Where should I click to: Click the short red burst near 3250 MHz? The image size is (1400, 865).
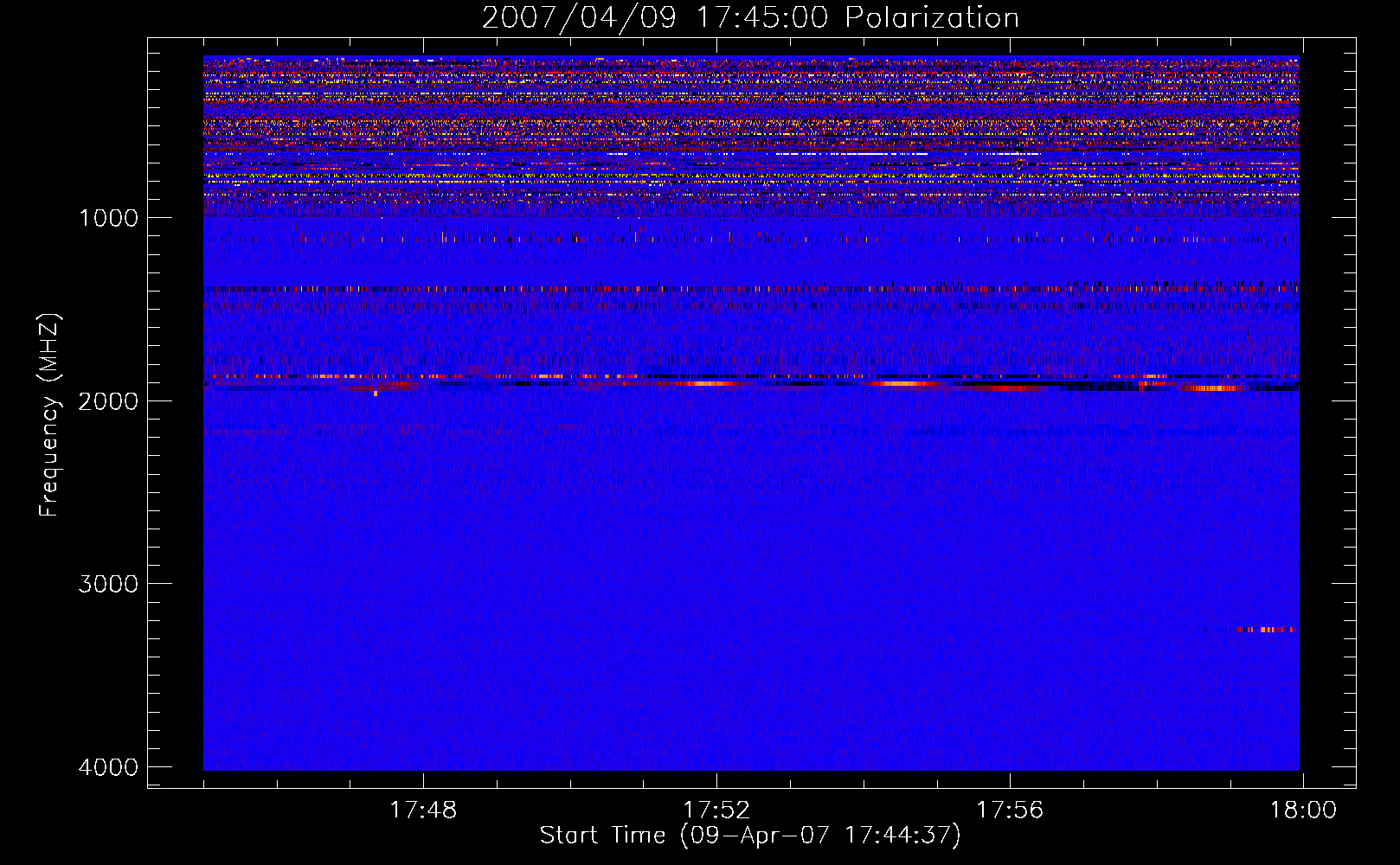1263,630
